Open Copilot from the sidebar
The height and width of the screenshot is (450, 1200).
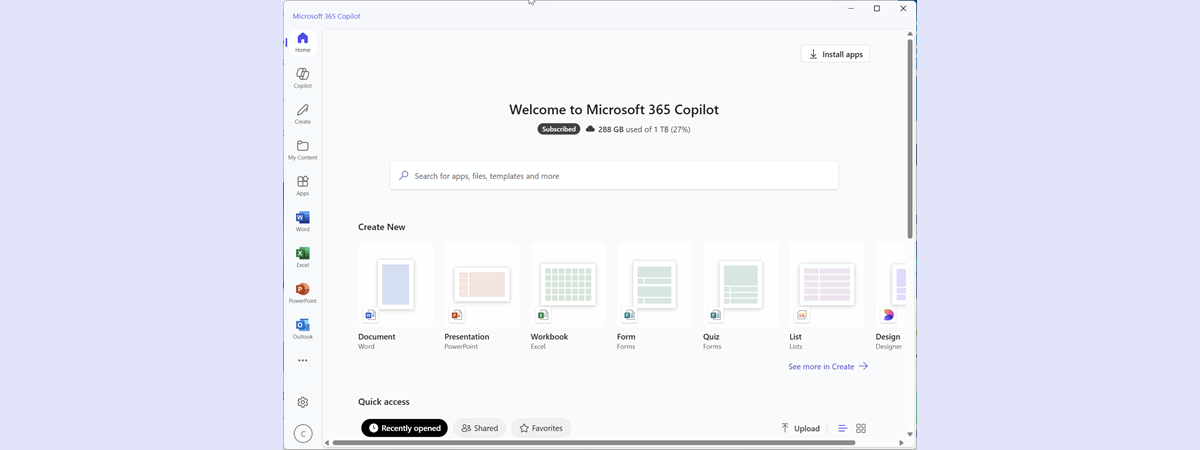pyautogui.click(x=302, y=78)
